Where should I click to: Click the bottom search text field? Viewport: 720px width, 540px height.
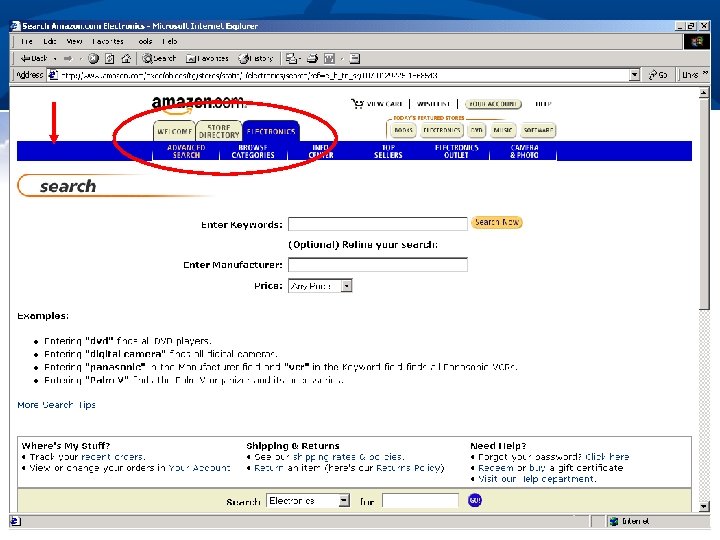(x=420, y=501)
